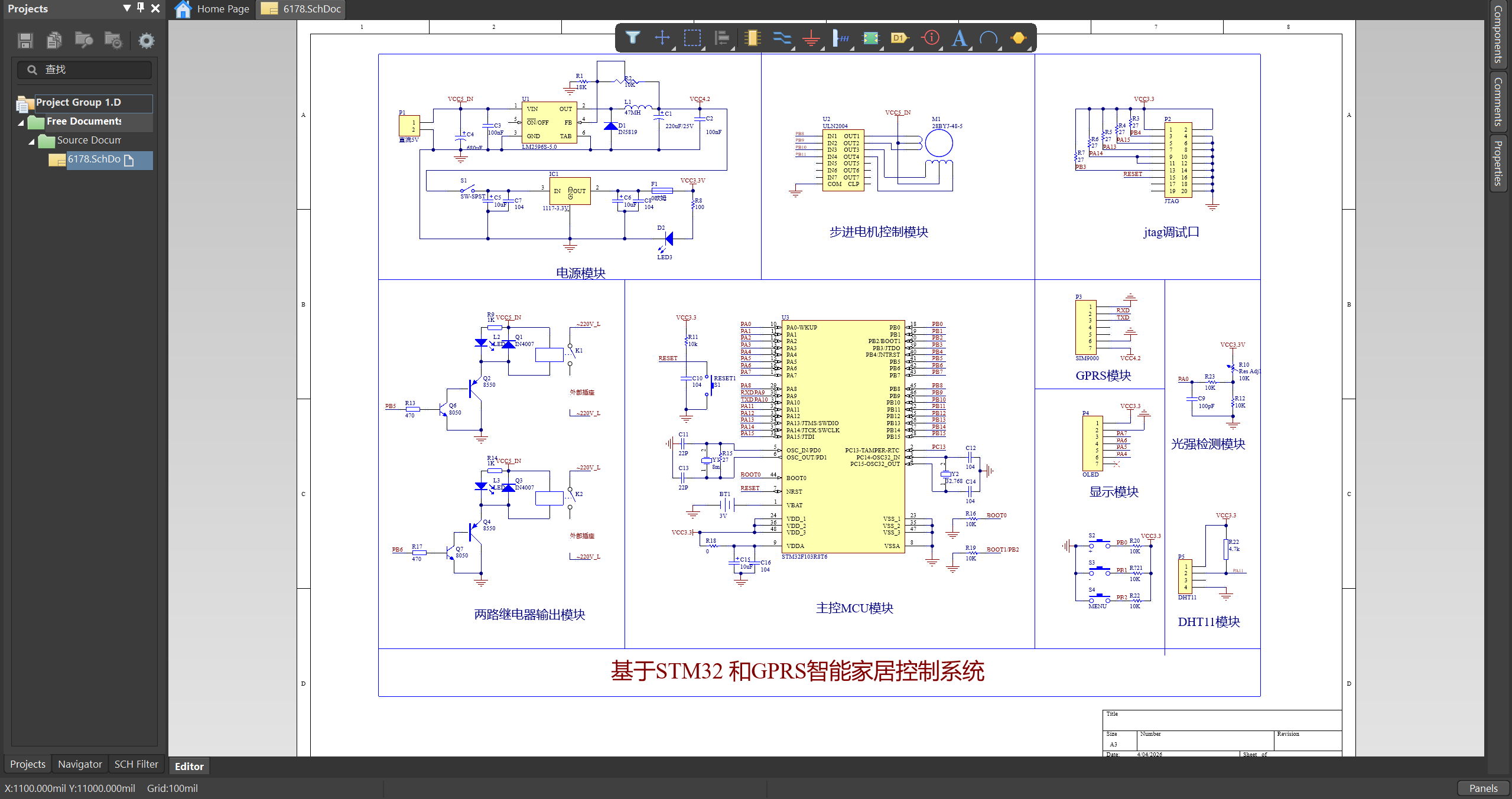
Task: Click the GND power port icon
Action: coord(811,38)
